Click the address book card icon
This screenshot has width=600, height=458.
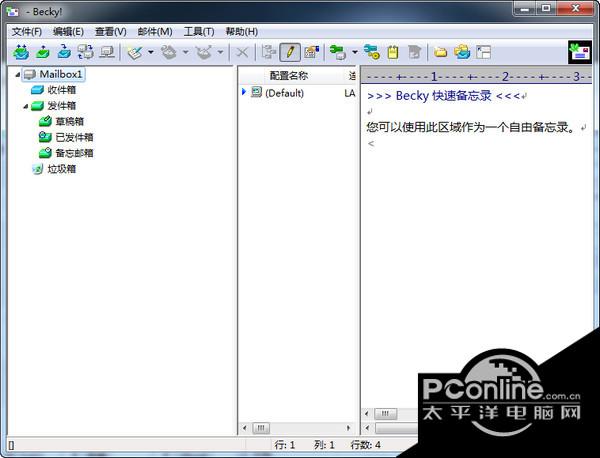click(x=311, y=52)
